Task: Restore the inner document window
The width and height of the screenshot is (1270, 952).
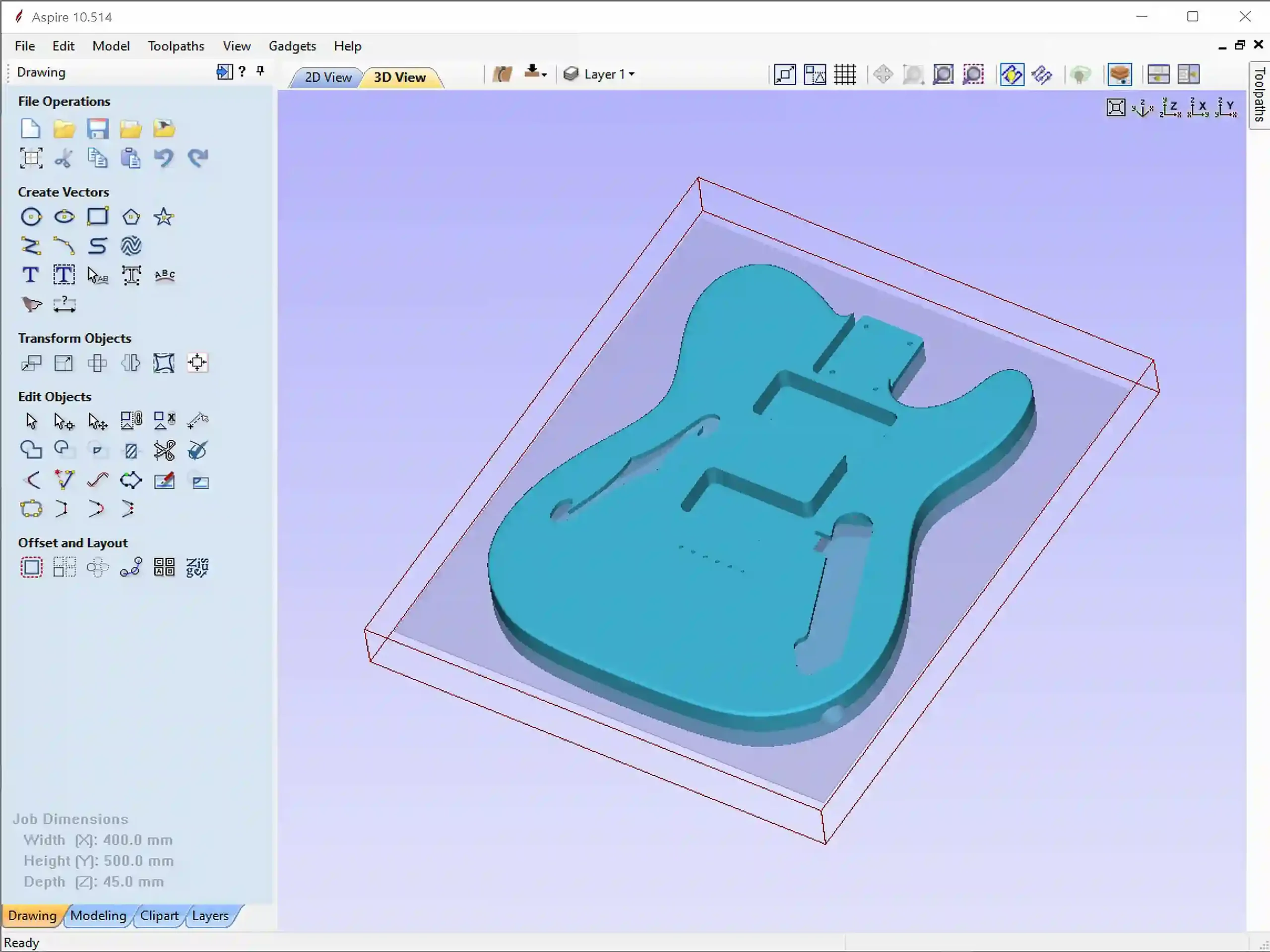Action: (1240, 45)
